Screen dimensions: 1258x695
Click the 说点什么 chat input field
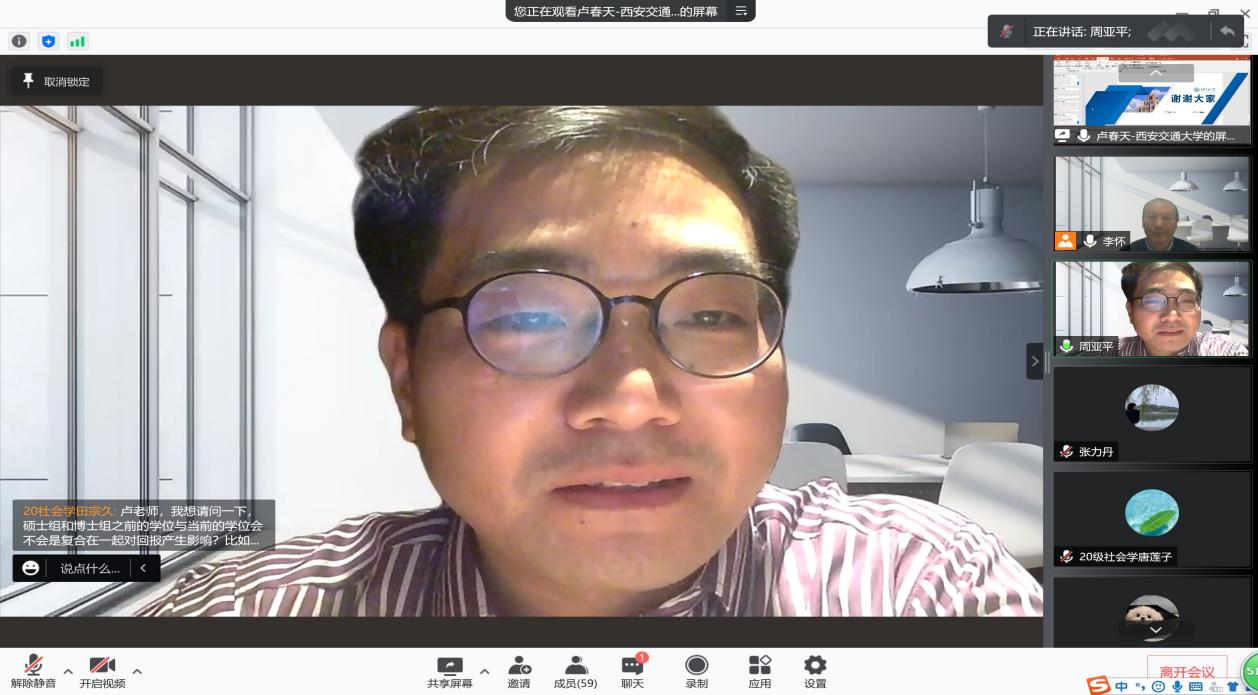[x=90, y=568]
